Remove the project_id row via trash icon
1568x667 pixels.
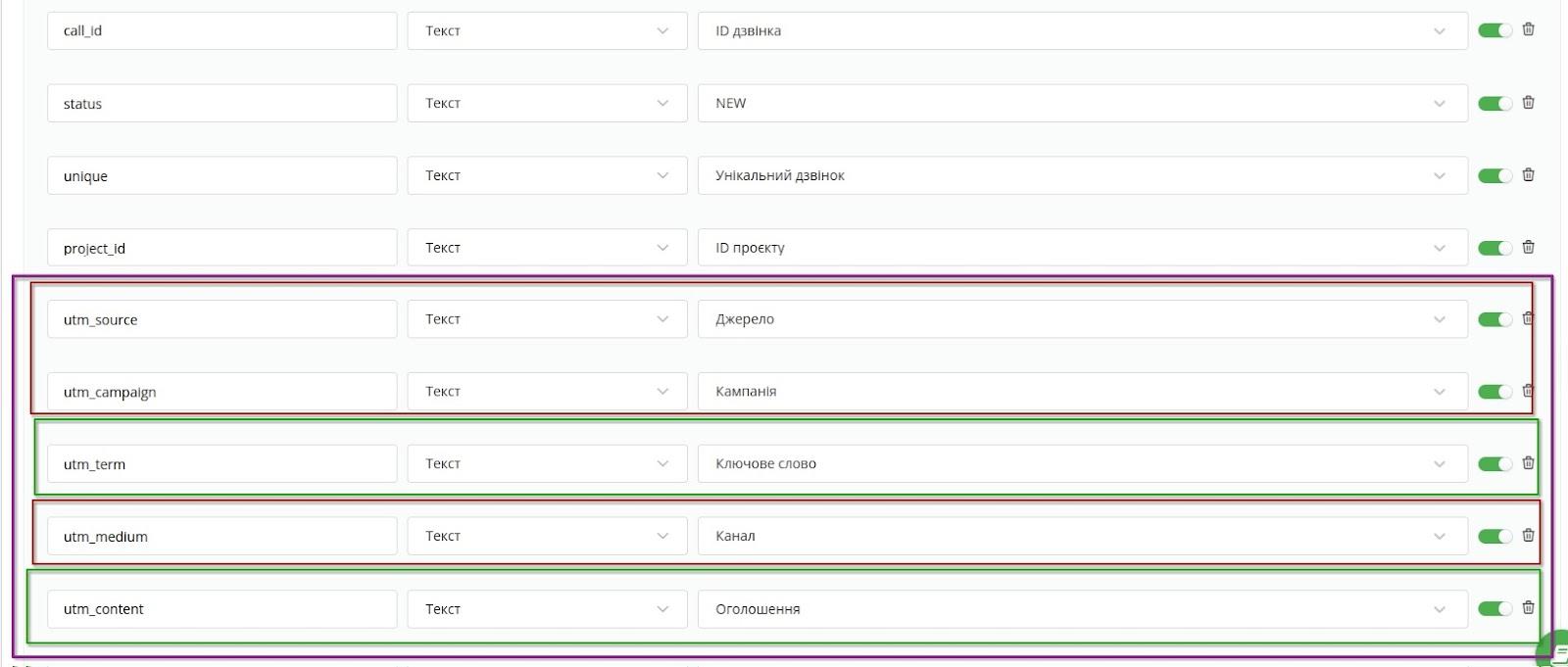click(x=1528, y=247)
